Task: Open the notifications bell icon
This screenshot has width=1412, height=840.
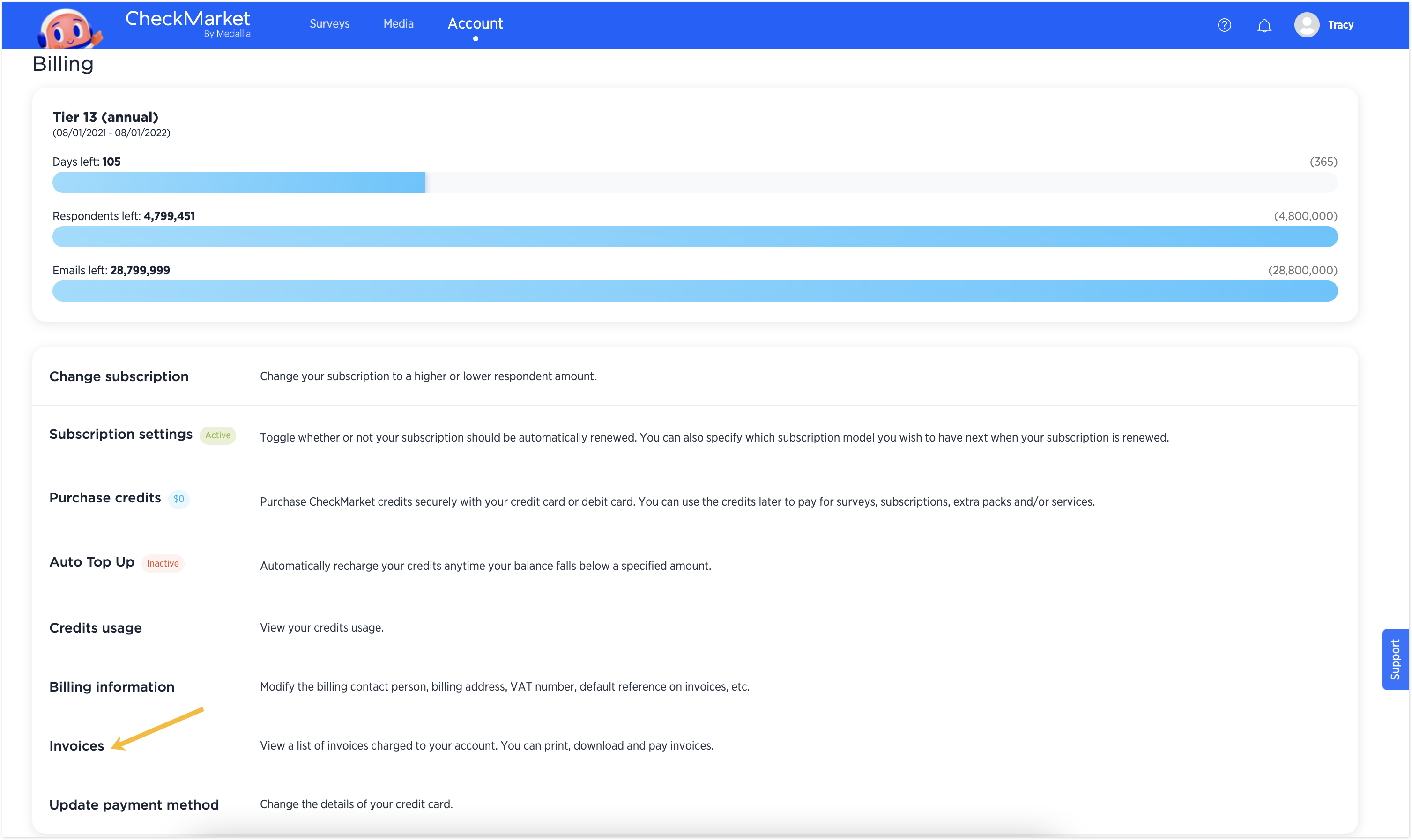Action: point(1263,25)
